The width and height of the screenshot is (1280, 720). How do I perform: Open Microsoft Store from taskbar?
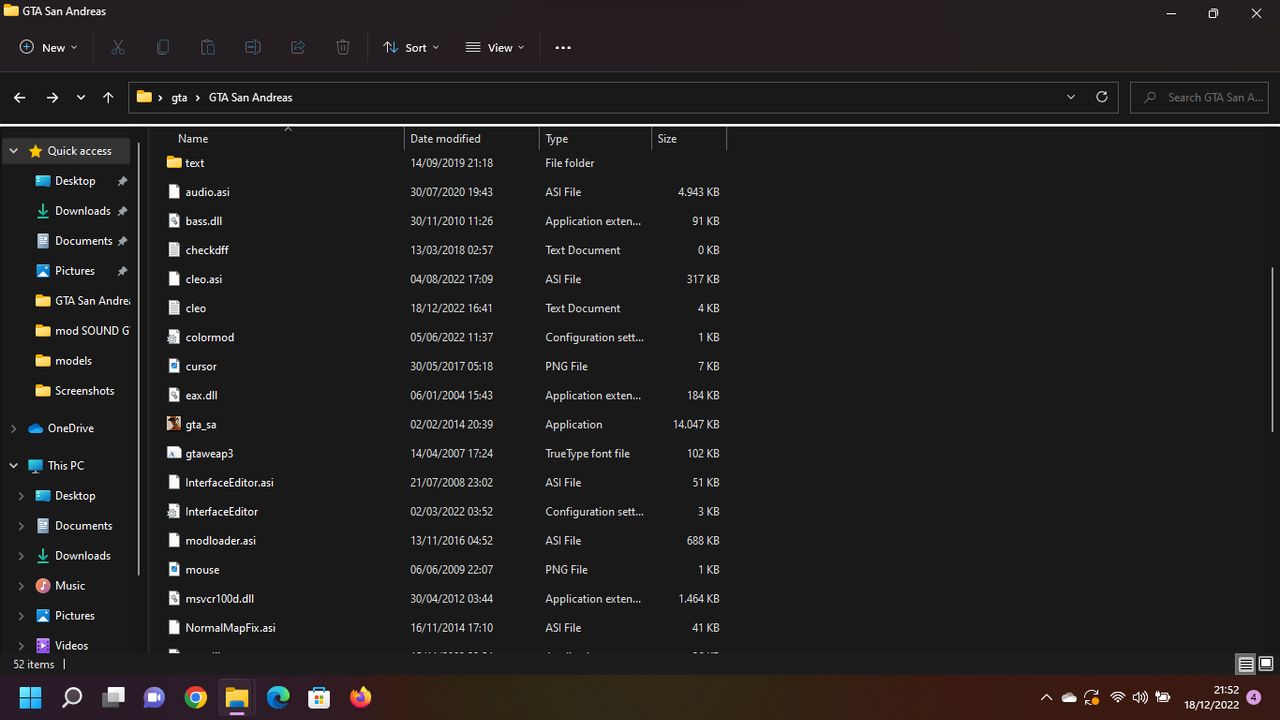(x=319, y=697)
